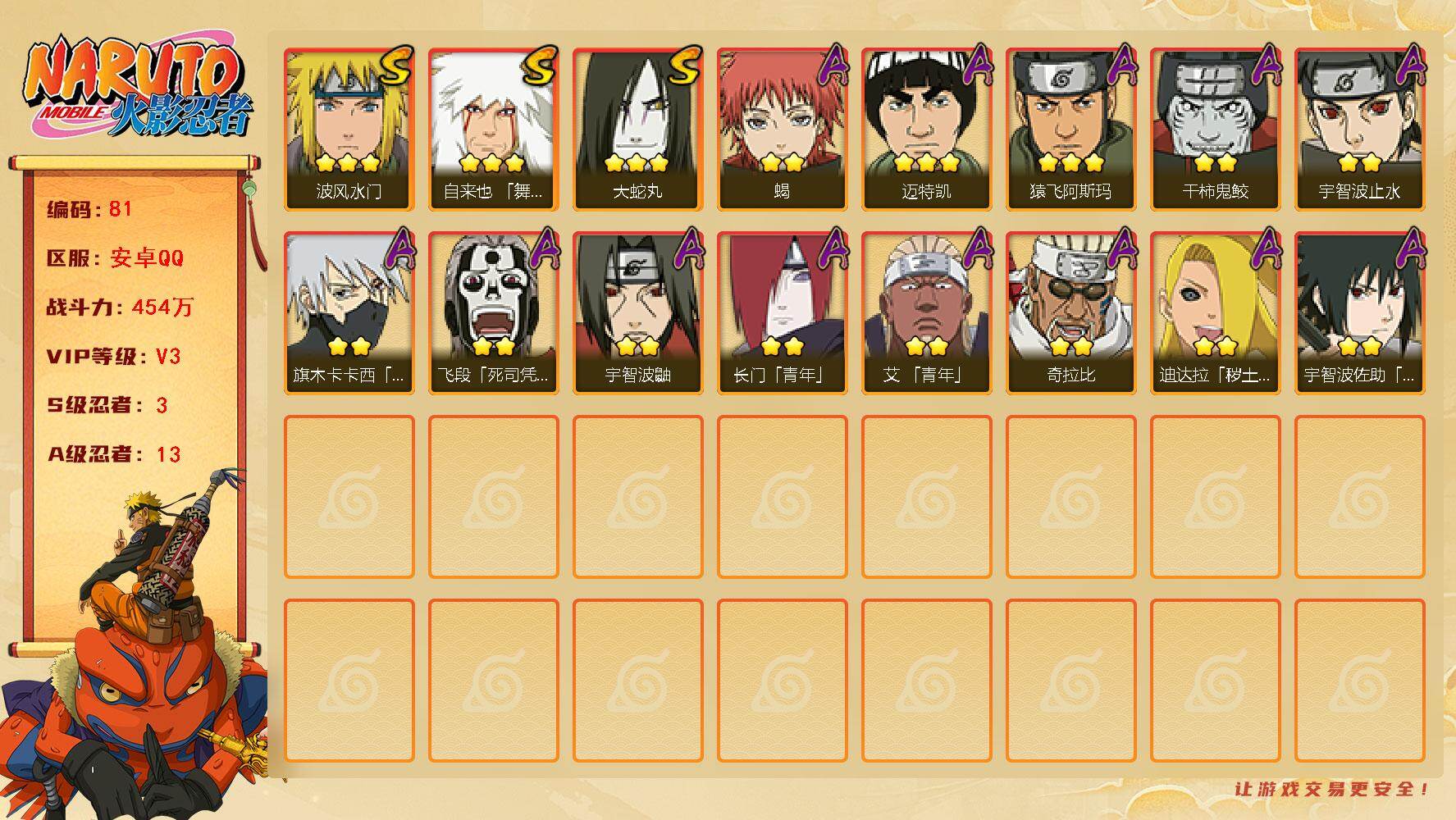Open the 宇智波止水 card

[1360, 129]
